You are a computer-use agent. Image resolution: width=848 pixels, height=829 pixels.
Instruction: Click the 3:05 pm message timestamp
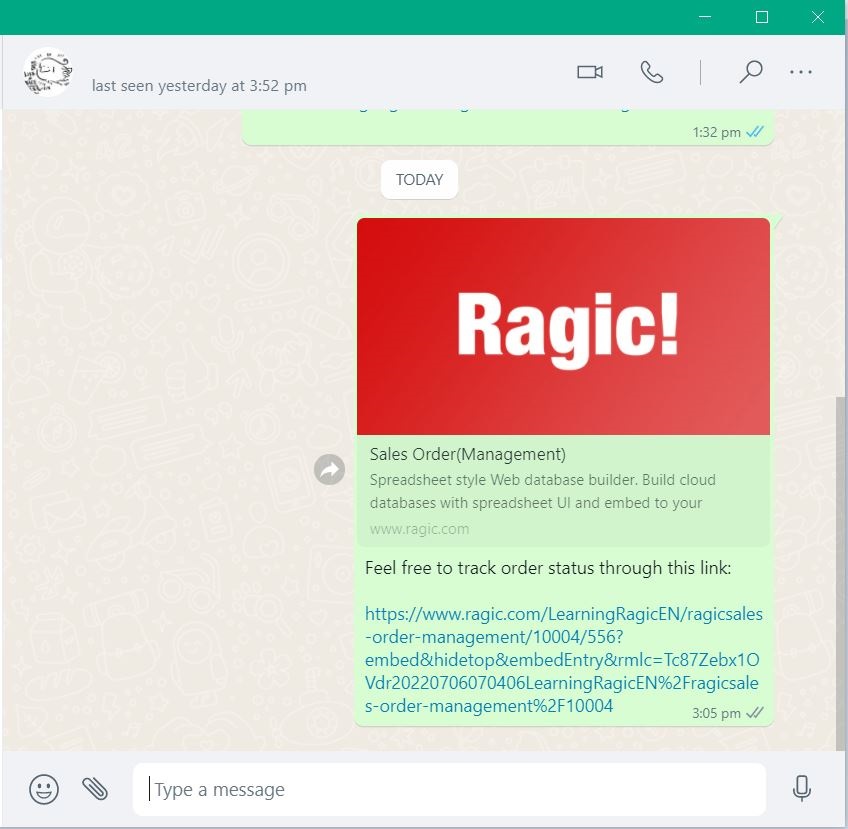point(716,713)
